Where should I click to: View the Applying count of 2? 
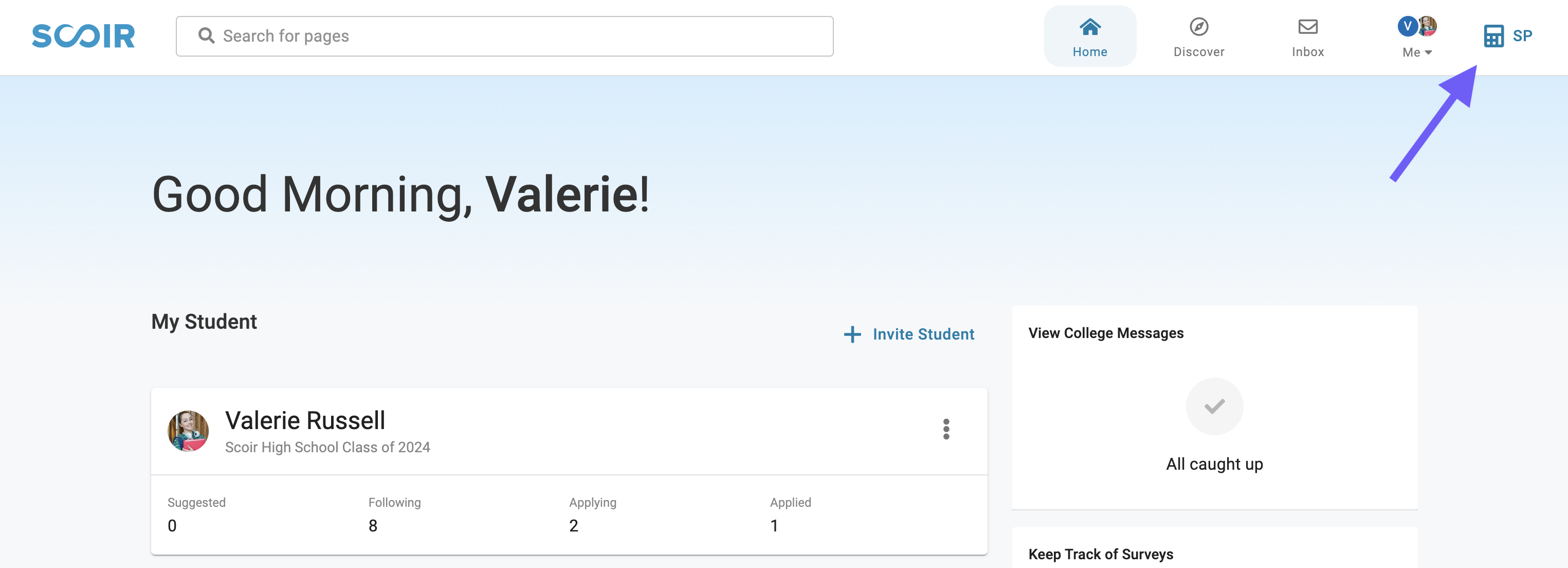point(573,525)
